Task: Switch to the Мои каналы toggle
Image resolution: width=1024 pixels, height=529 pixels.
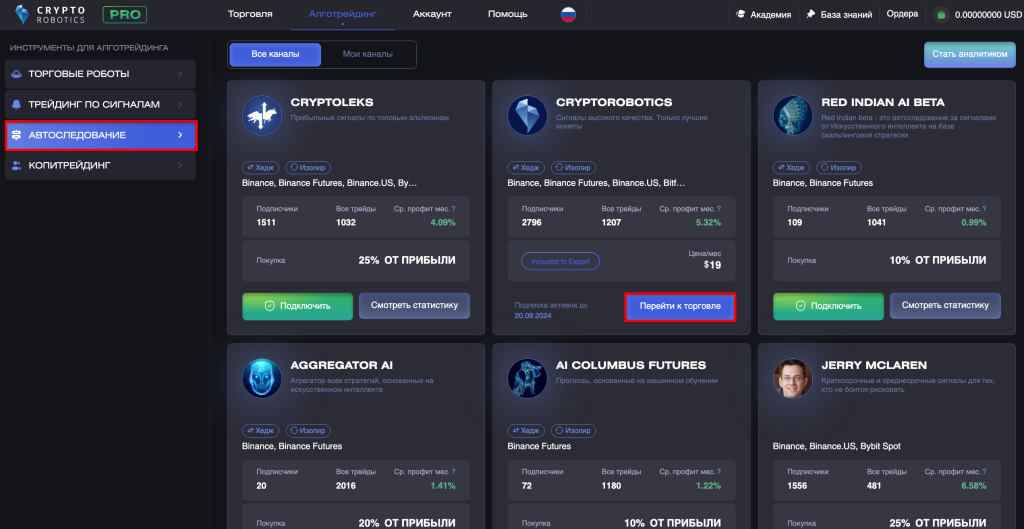Action: pyautogui.click(x=368, y=55)
